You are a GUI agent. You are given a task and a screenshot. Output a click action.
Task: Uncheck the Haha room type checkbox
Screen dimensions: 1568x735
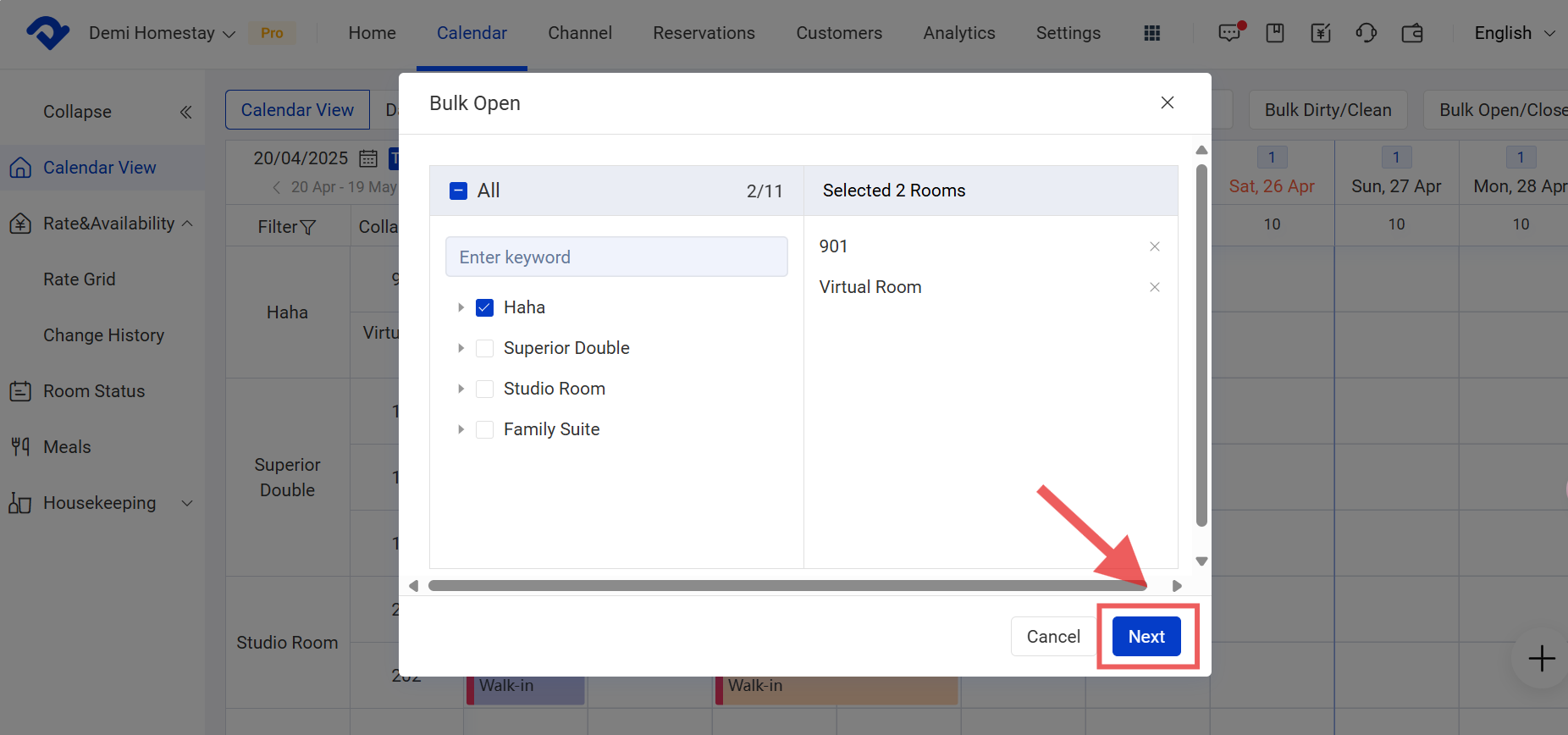tap(484, 307)
